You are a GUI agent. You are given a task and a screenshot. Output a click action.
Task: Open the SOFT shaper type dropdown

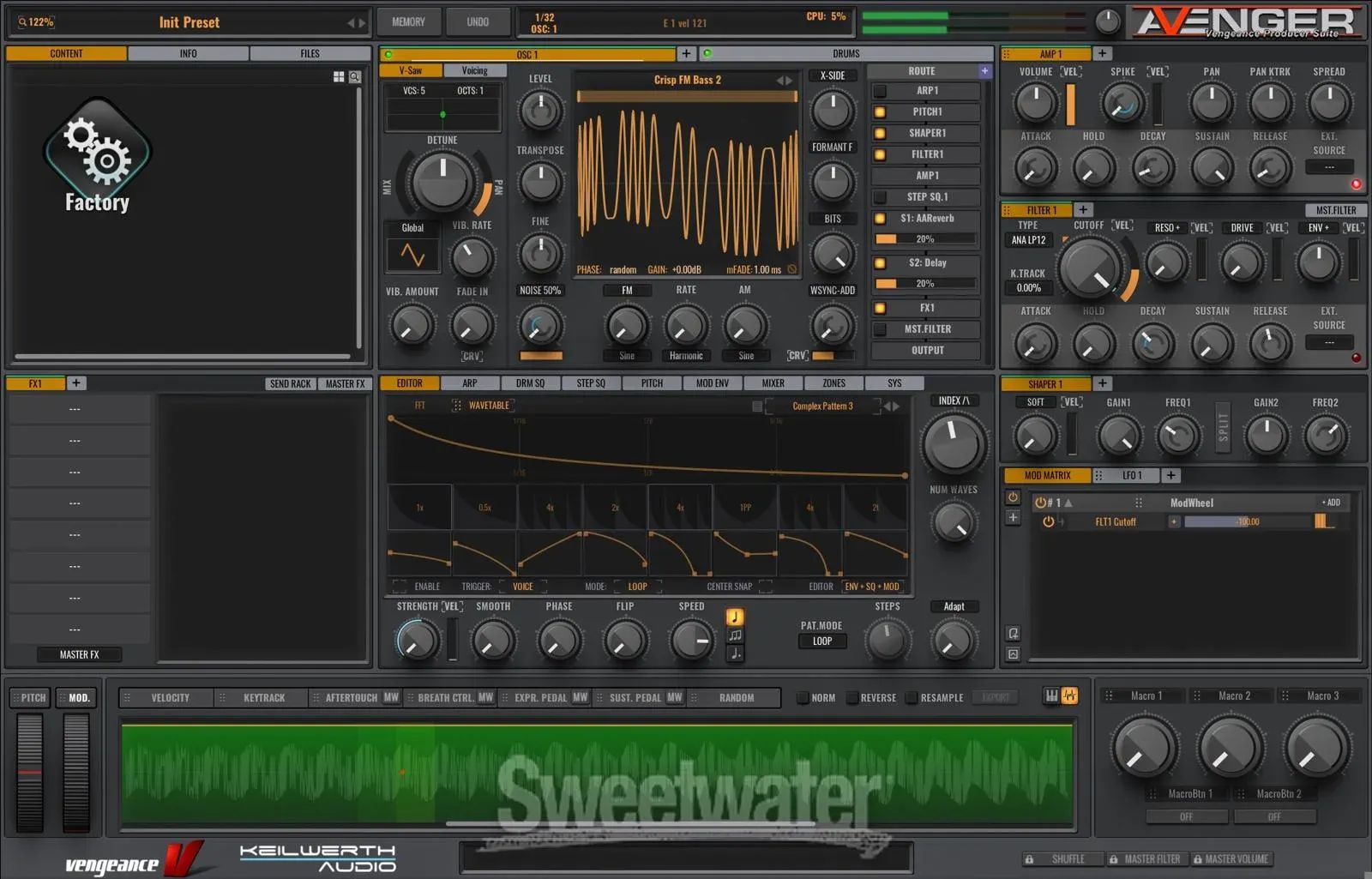[1036, 402]
